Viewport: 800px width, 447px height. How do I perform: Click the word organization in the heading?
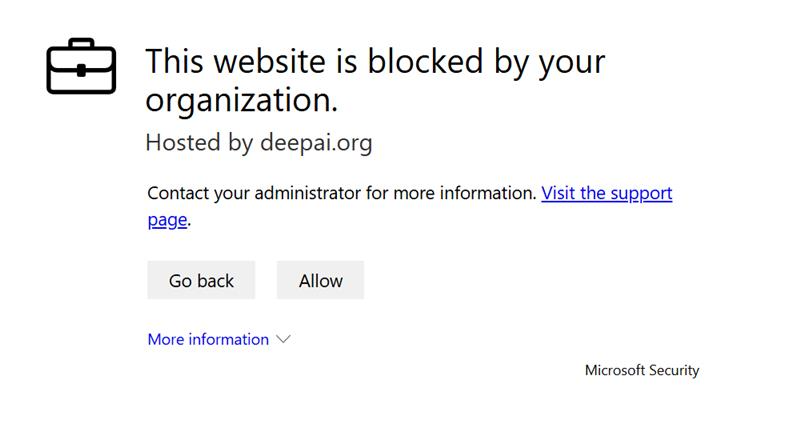(x=237, y=100)
